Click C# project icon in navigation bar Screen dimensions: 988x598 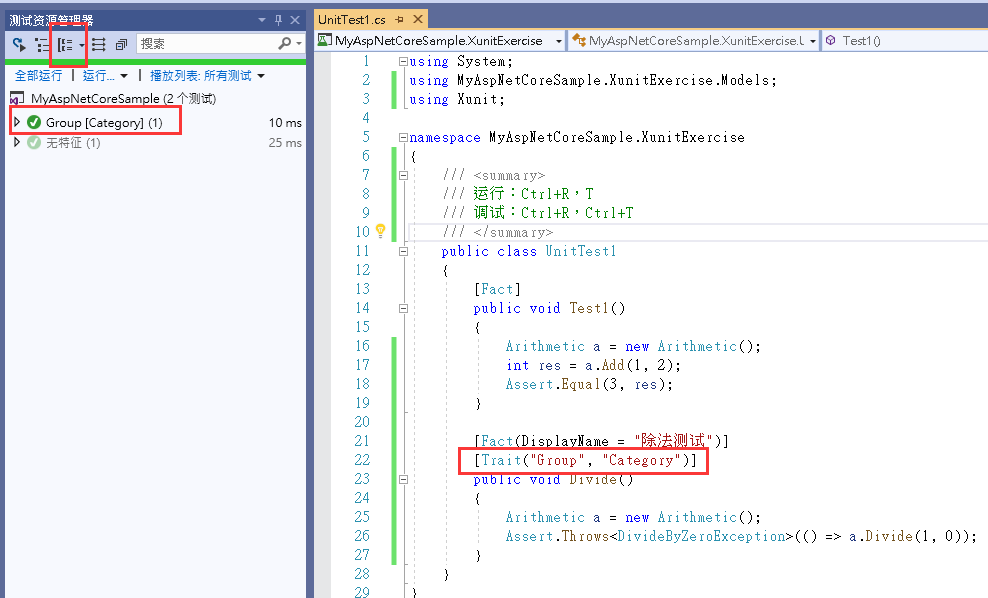click(x=325, y=40)
